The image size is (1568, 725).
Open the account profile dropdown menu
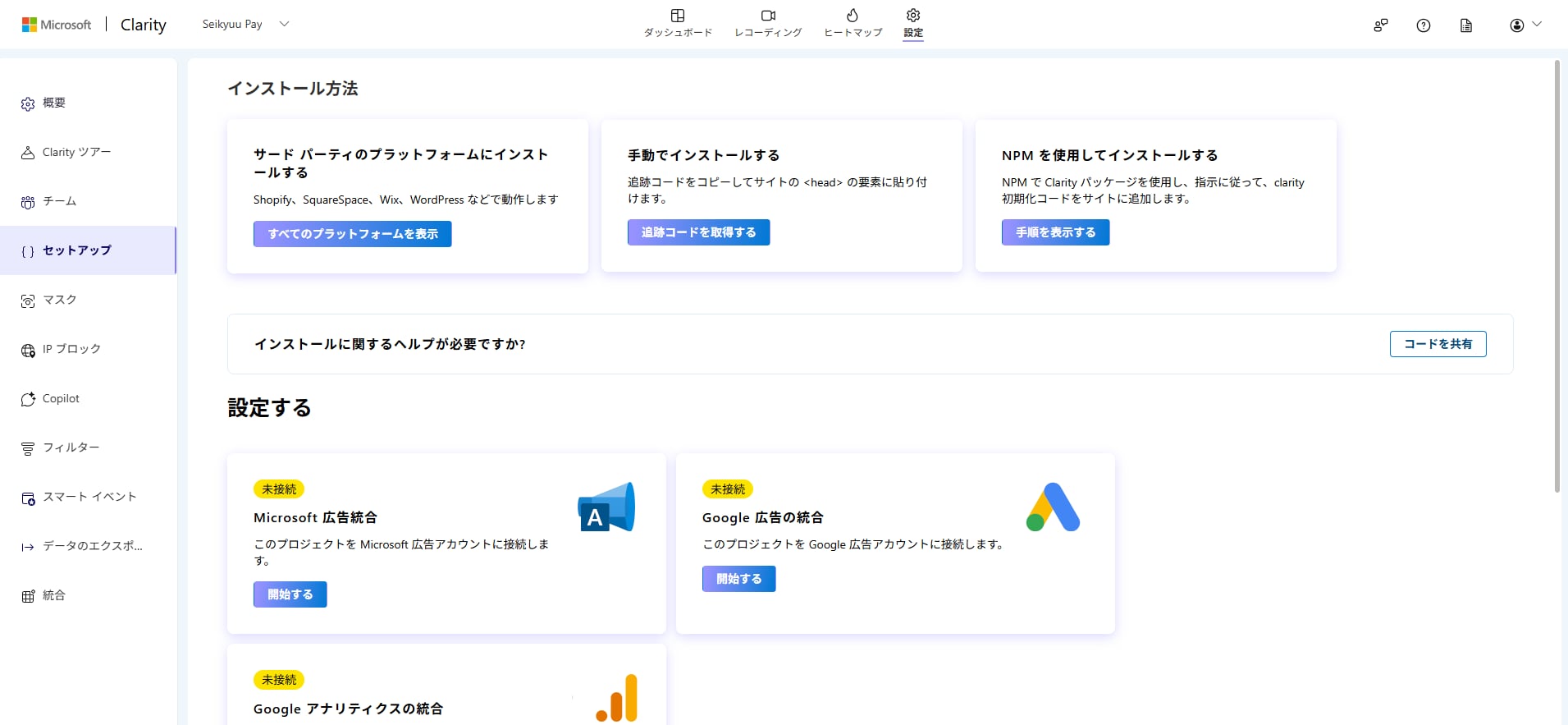pyautogui.click(x=1525, y=25)
